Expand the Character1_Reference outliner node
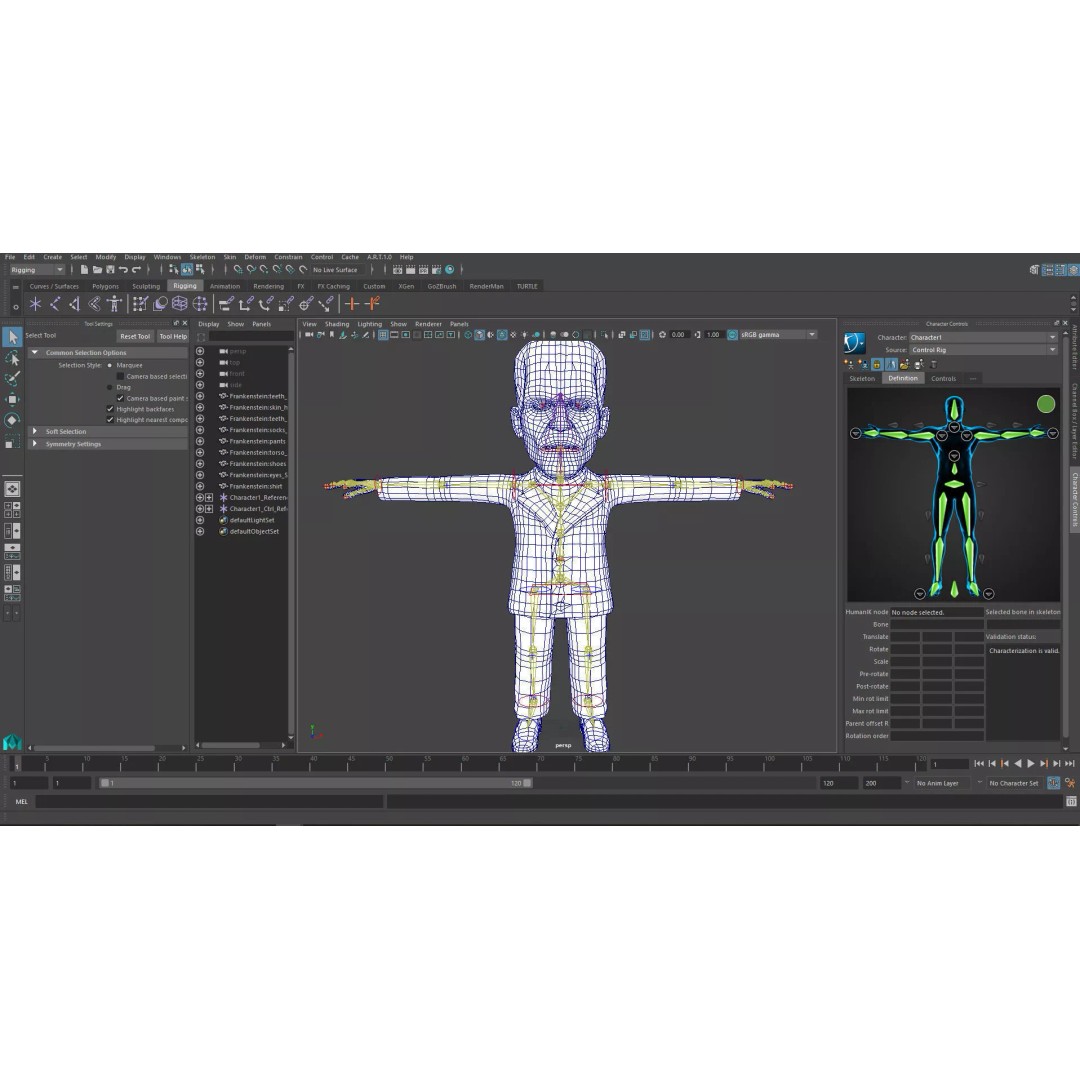Viewport: 1080px width, 1080px height. [x=209, y=497]
